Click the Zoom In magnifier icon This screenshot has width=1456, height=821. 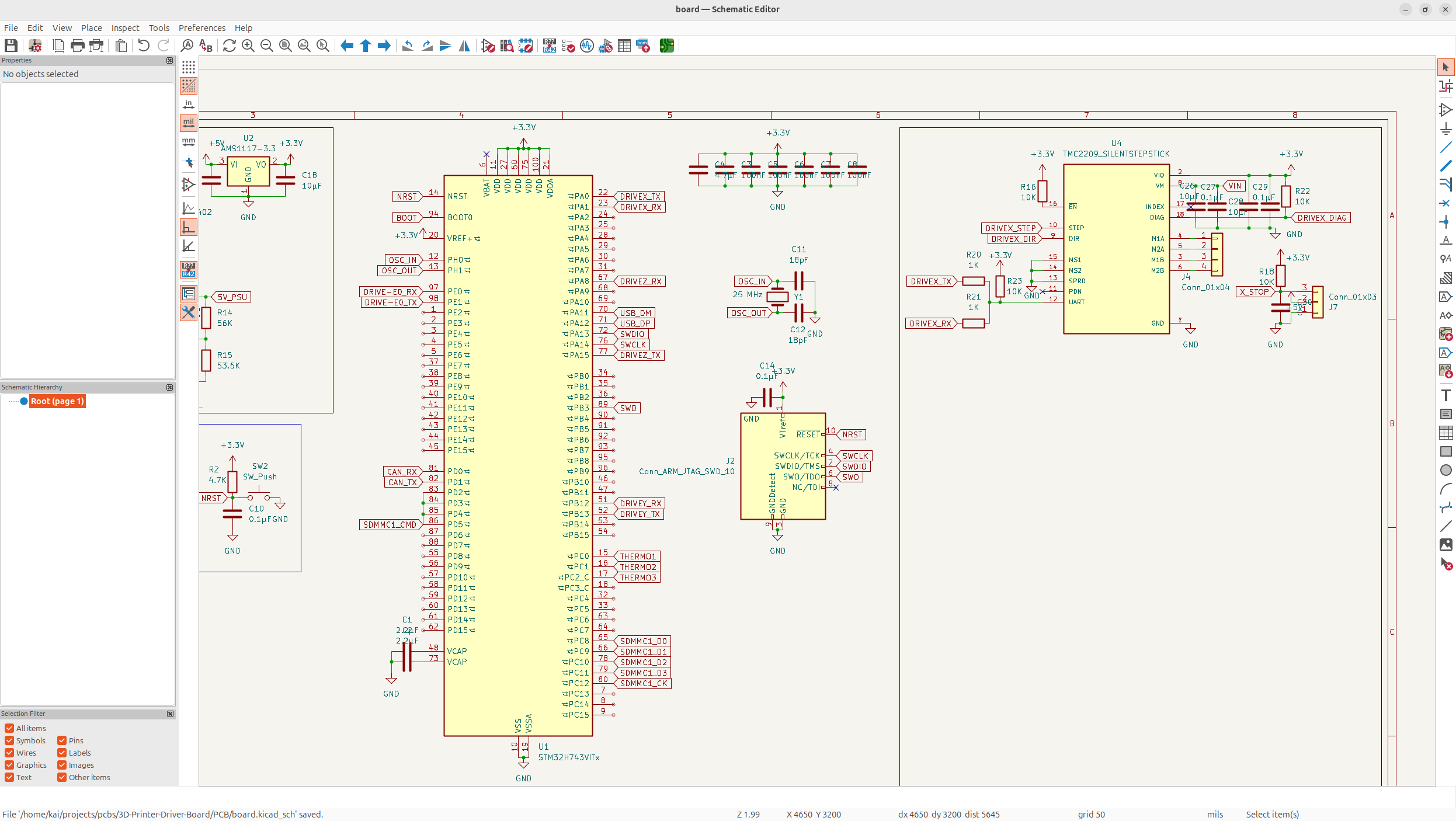tap(248, 46)
